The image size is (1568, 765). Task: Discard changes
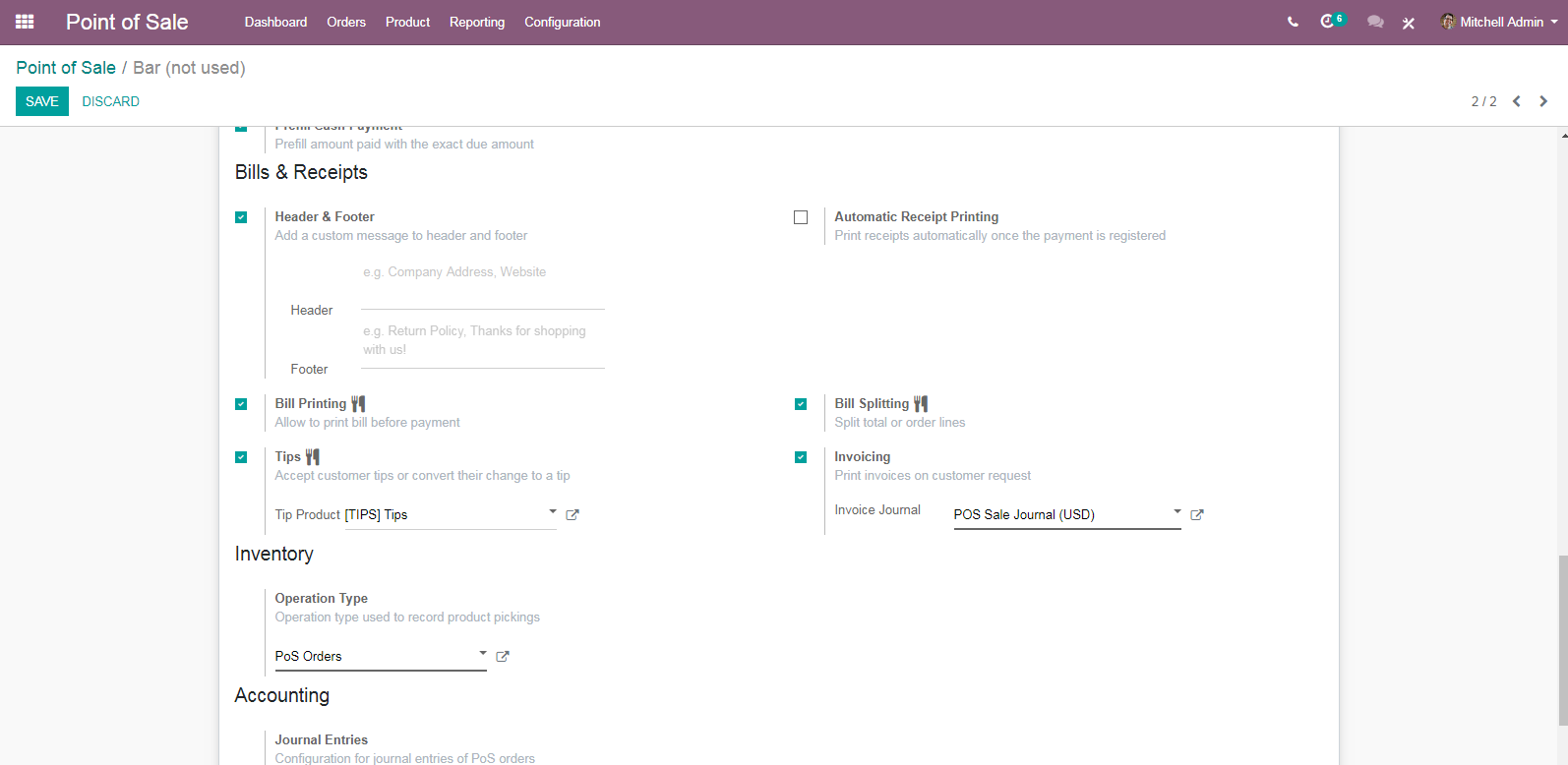110,101
